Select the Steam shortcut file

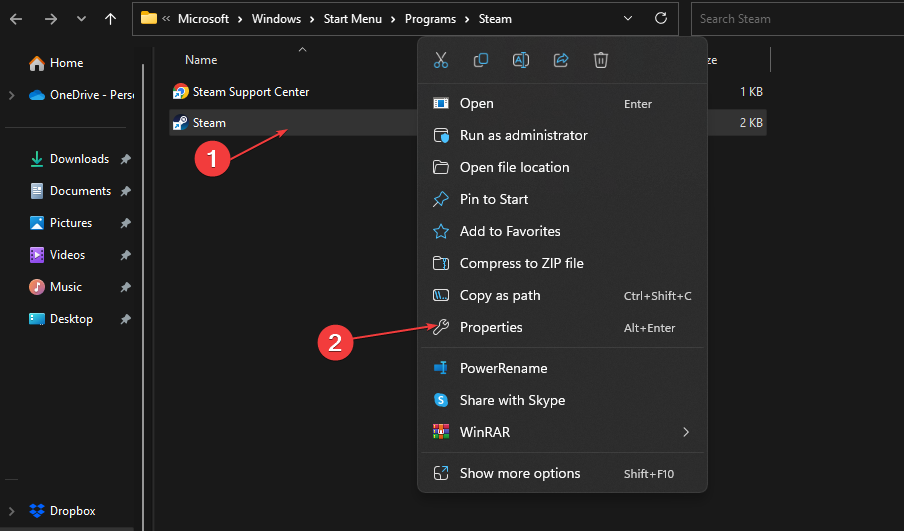[x=209, y=123]
